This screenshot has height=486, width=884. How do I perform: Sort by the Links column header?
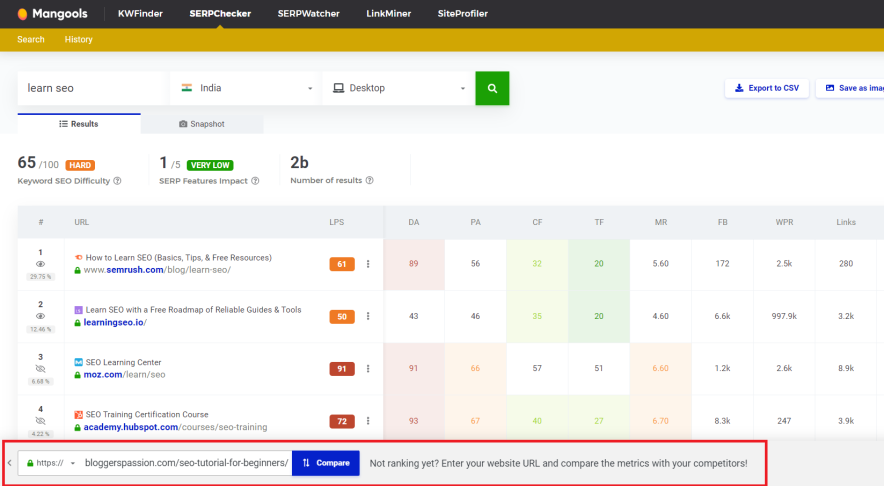coord(846,222)
